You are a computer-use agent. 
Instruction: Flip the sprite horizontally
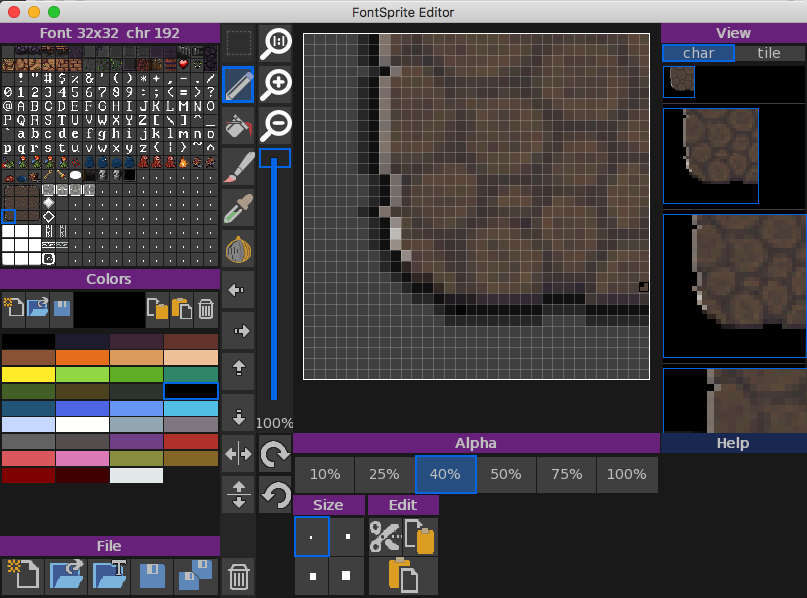[x=238, y=454]
